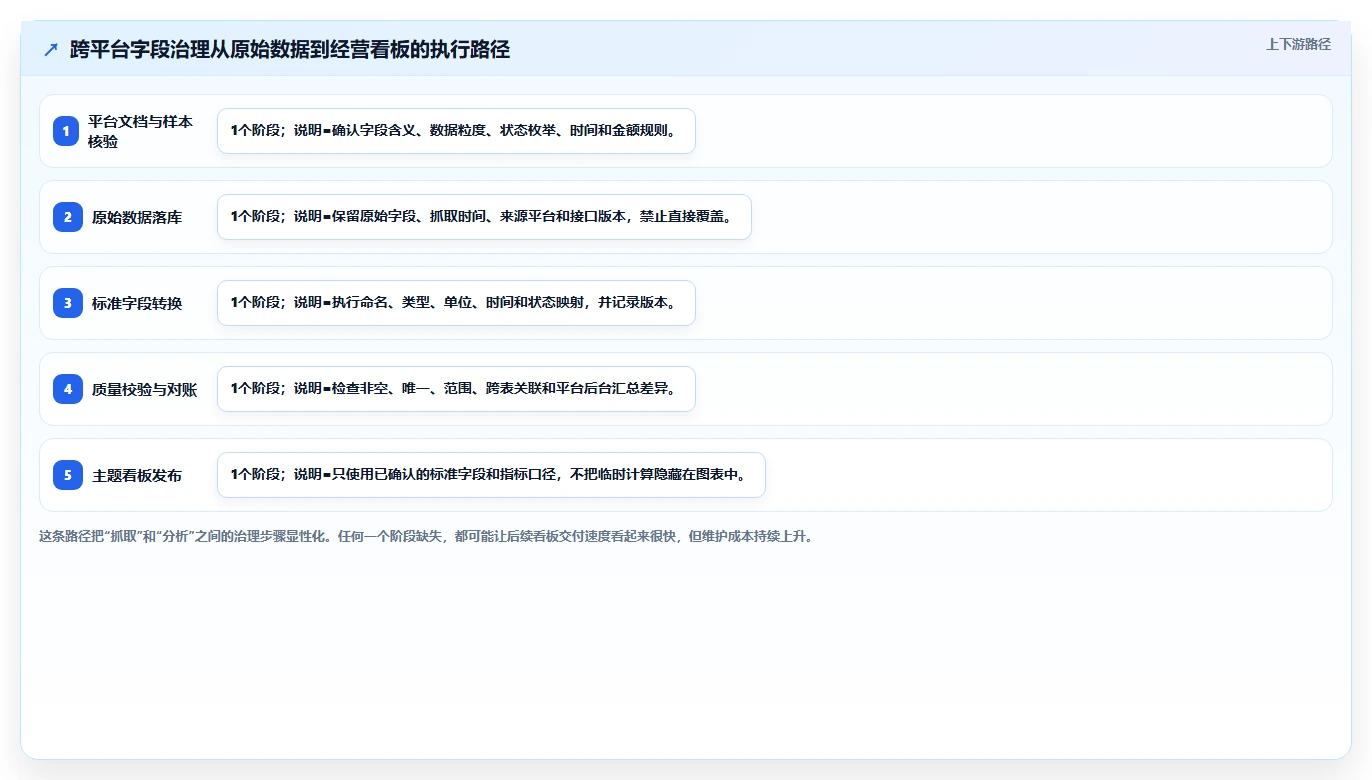1372x780 pixels.
Task: Click the step 1 number badge
Action: [x=67, y=131]
